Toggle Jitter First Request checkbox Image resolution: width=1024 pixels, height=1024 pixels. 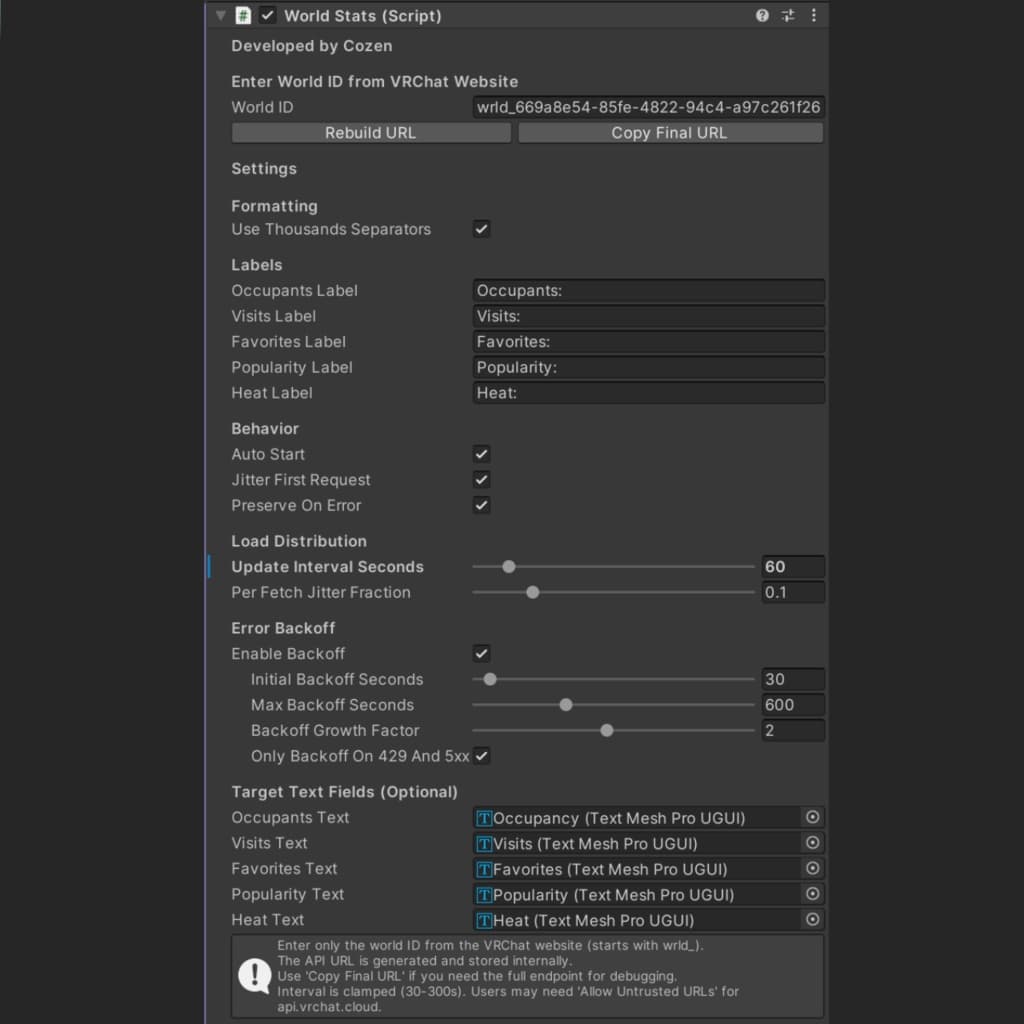(x=482, y=480)
